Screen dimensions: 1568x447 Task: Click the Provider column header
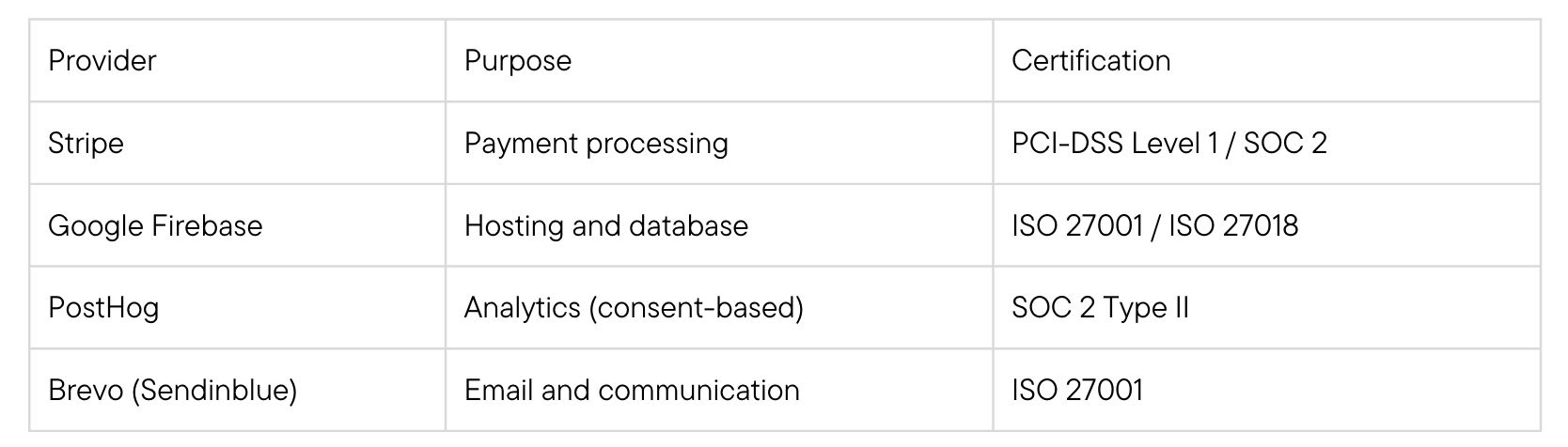[x=102, y=61]
